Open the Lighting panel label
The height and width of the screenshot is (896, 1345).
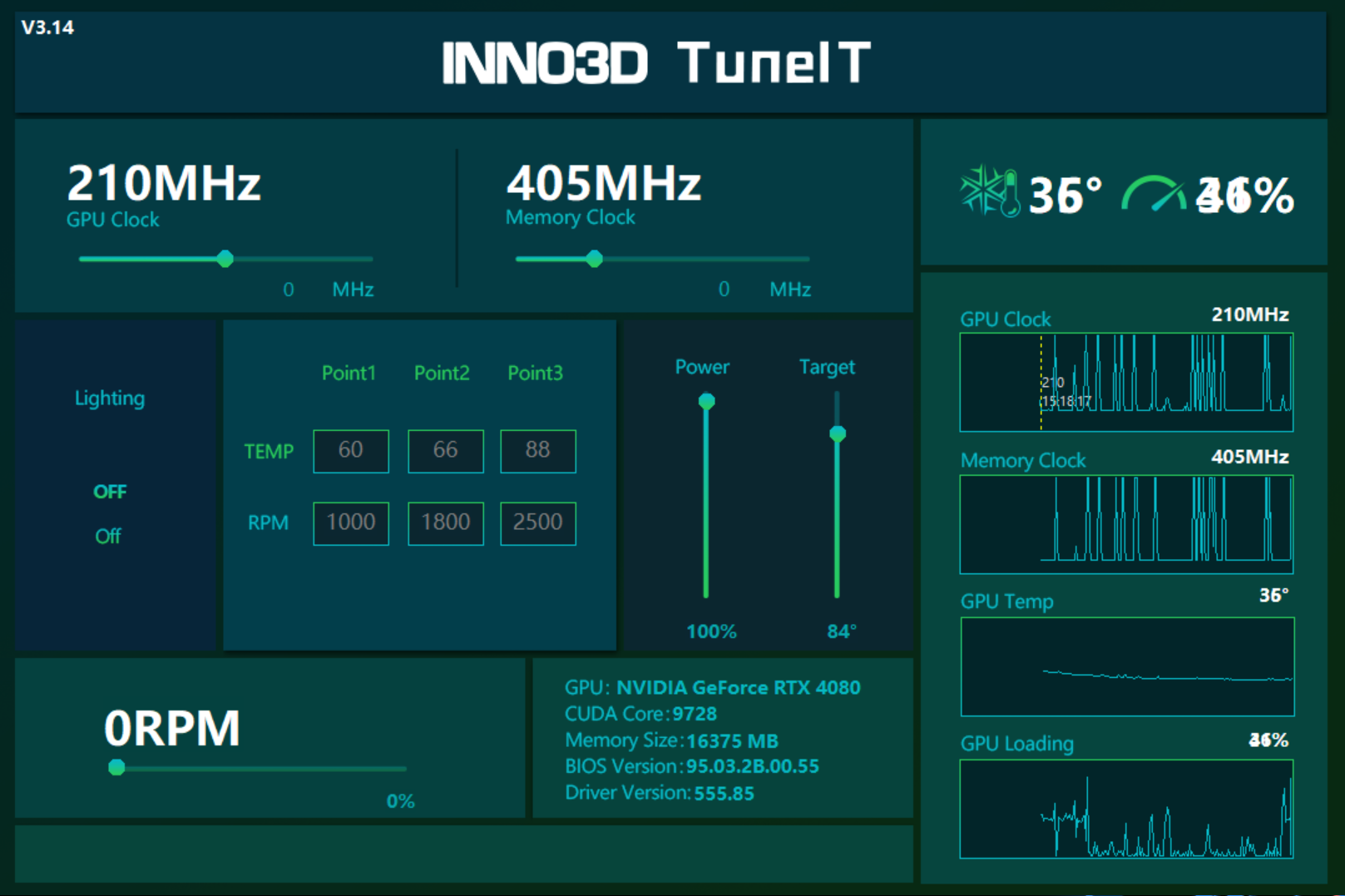click(110, 398)
